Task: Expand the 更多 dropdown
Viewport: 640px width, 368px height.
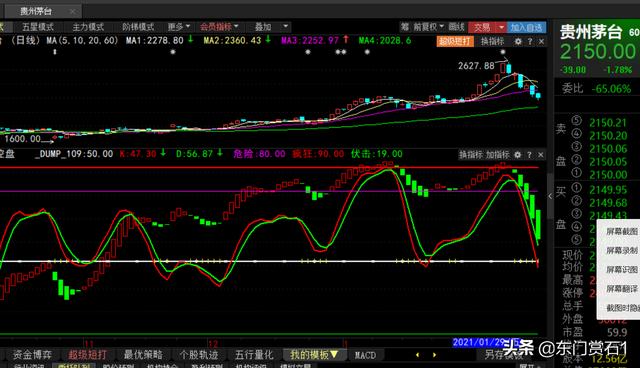Action: tap(179, 27)
